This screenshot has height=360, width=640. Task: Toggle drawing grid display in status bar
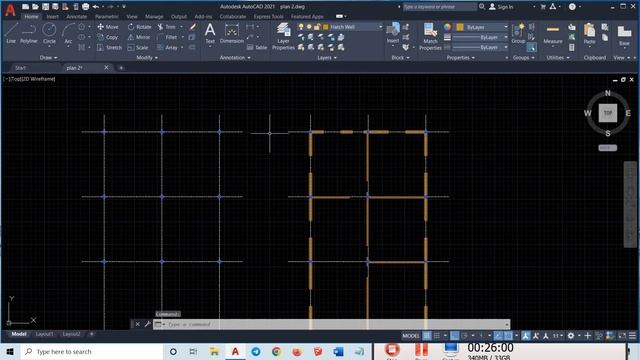(x=427, y=336)
